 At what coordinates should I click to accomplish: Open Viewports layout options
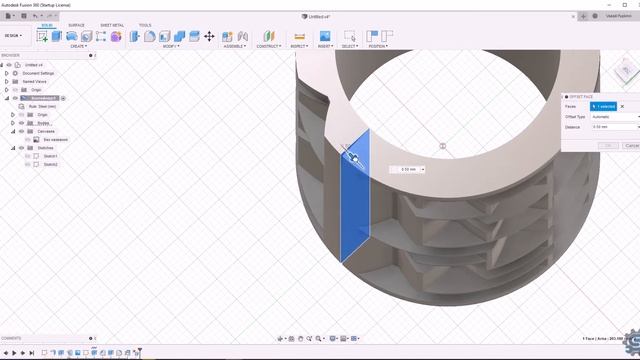click(x=355, y=338)
